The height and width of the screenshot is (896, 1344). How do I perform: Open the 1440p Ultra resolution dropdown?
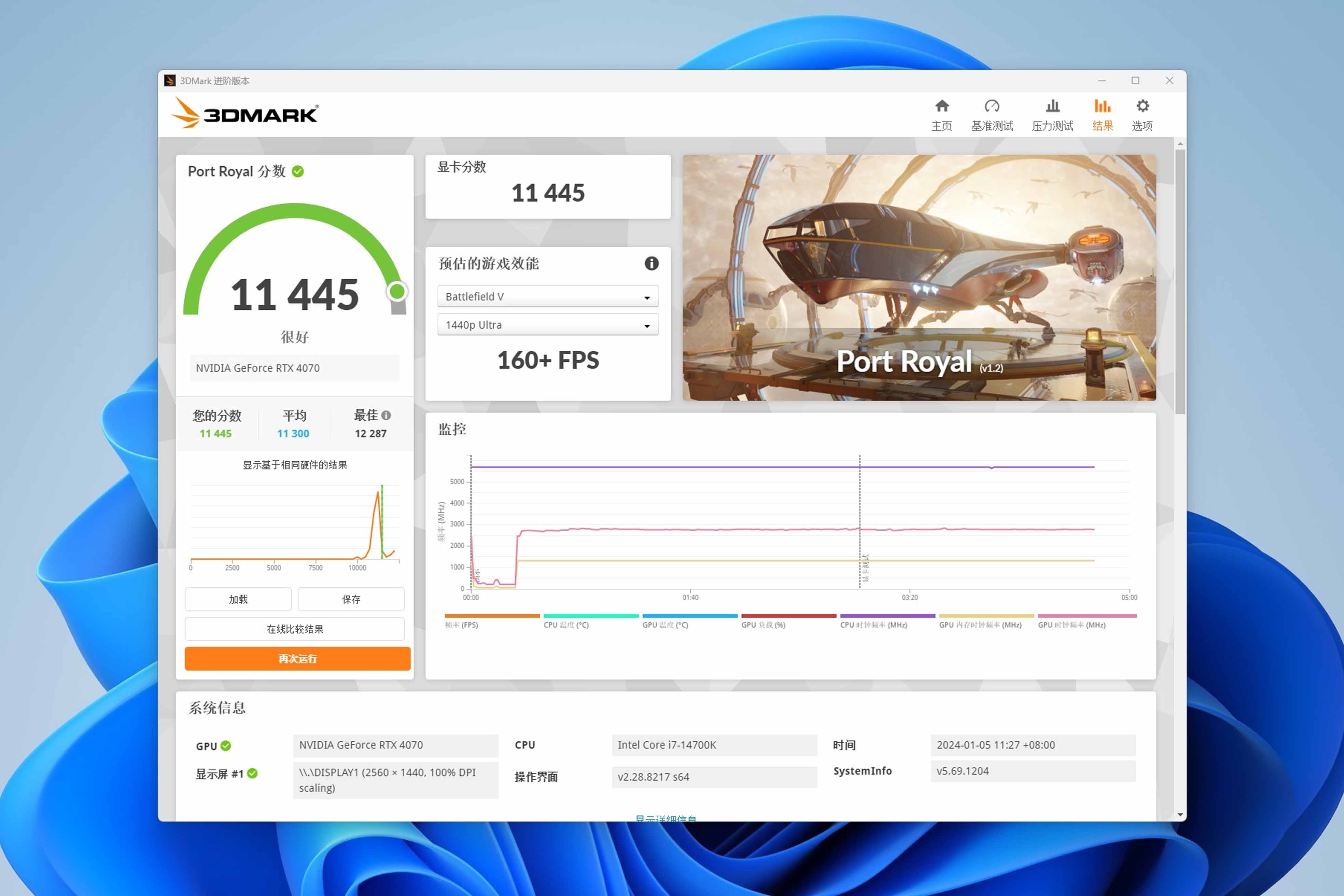[x=548, y=325]
